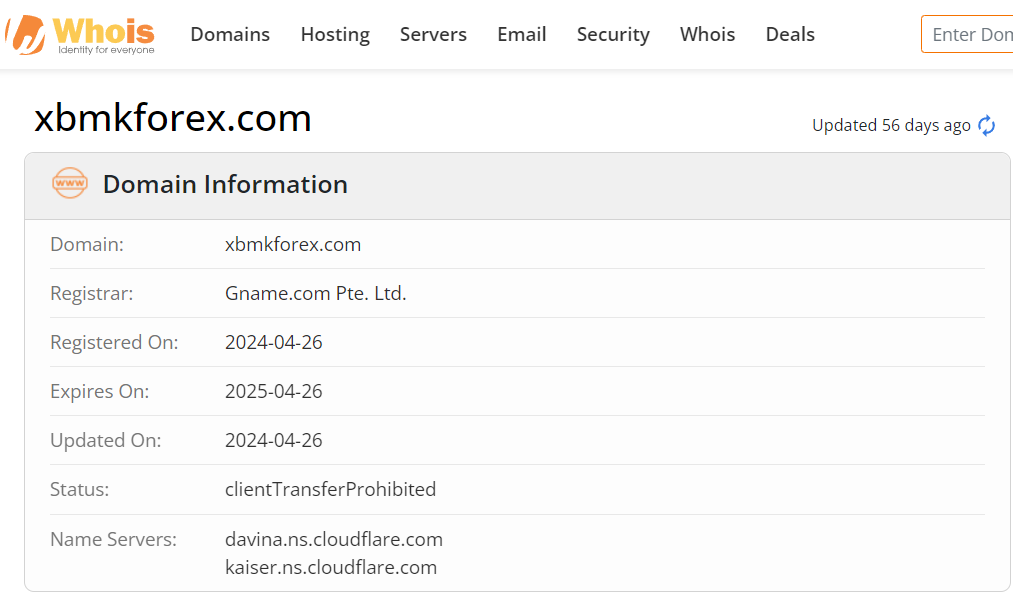The width and height of the screenshot is (1013, 592).
Task: Select the domain value xbmkforex.com in the table
Action: 293,244
